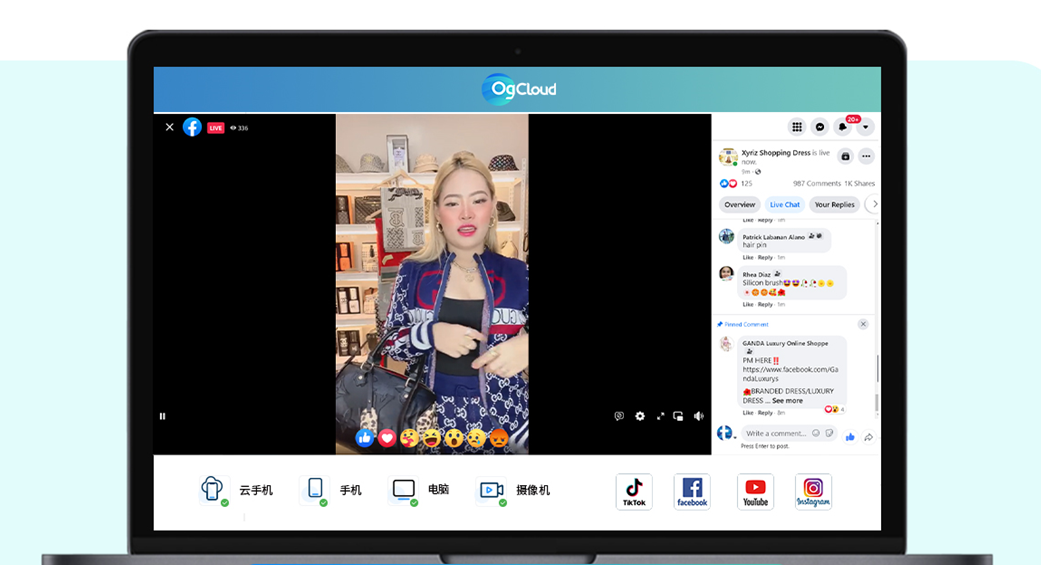
Task: Change commenting identity via avatar dropdown
Action: point(726,434)
